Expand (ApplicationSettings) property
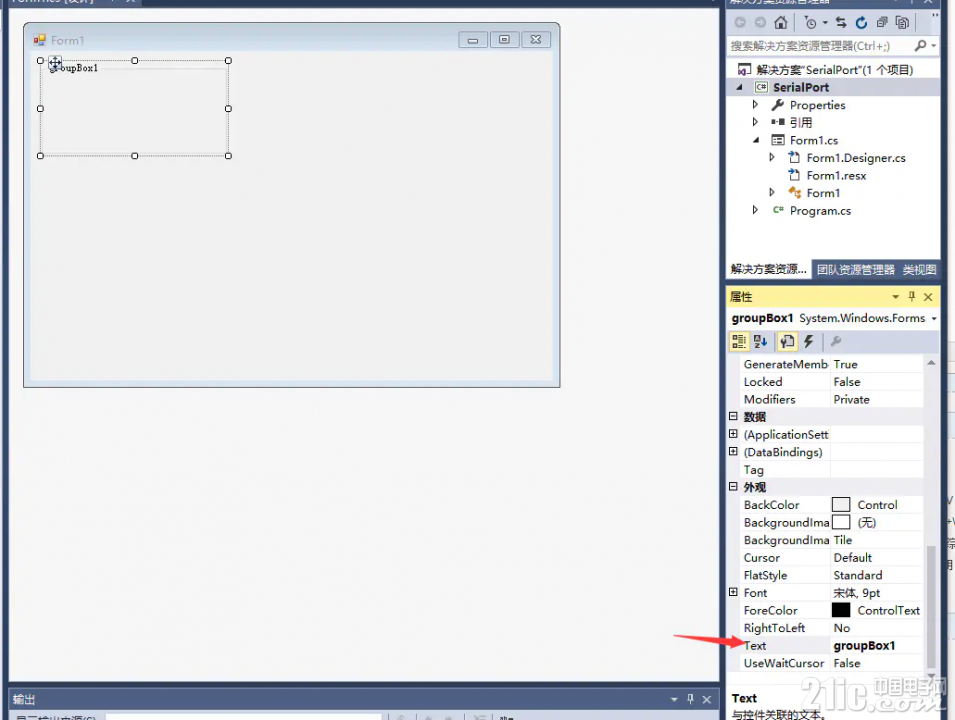 point(733,434)
